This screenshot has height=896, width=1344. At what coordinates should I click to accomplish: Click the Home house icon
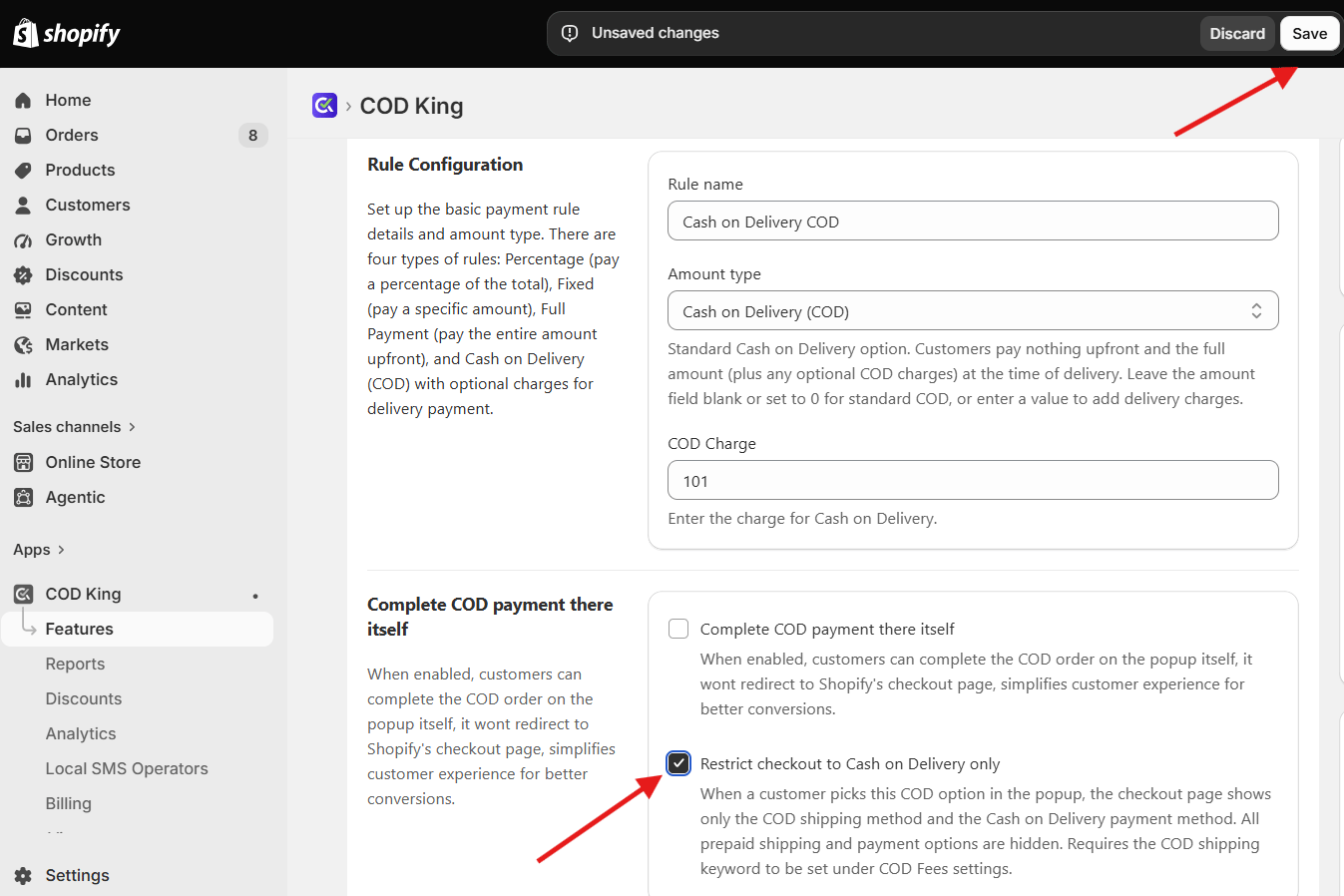23,100
